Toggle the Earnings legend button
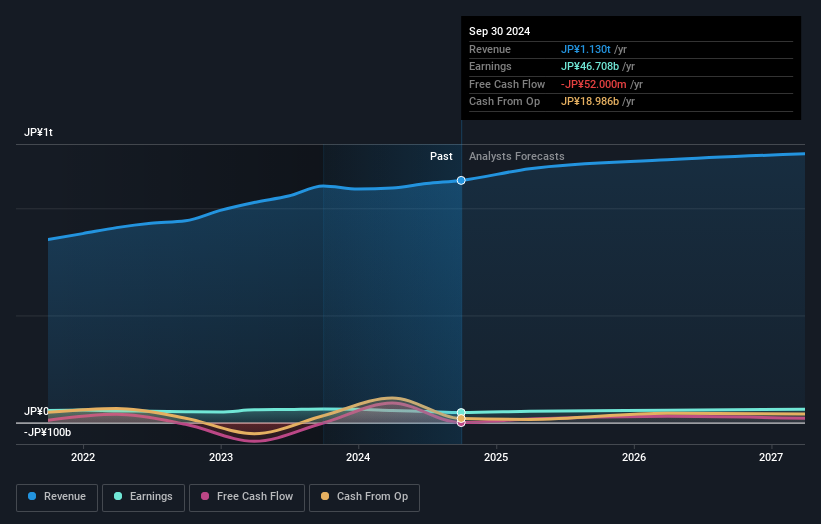Image resolution: width=821 pixels, height=524 pixels. [143, 497]
